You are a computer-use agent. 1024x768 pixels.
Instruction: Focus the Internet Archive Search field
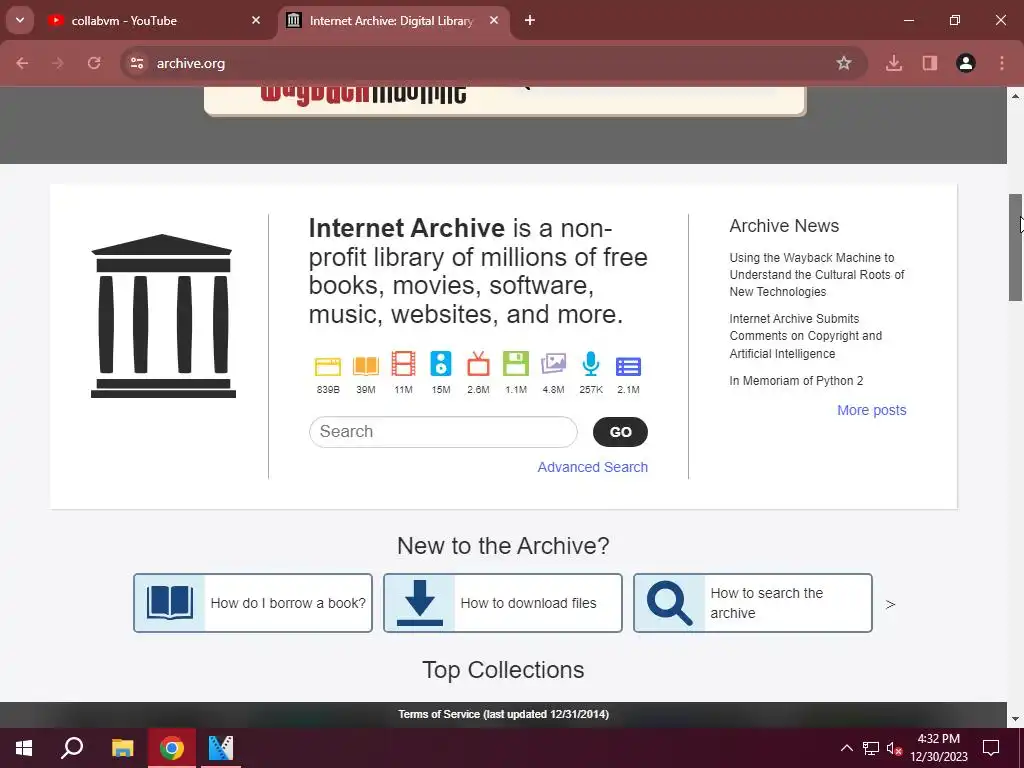coord(443,432)
